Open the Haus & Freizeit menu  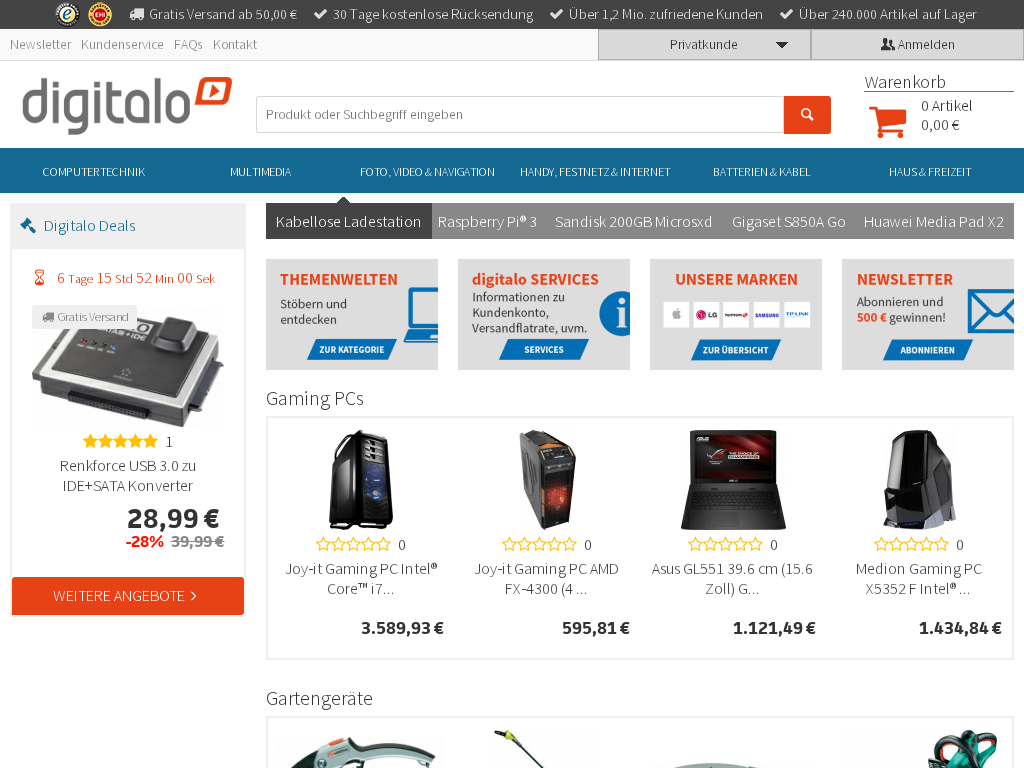click(929, 172)
